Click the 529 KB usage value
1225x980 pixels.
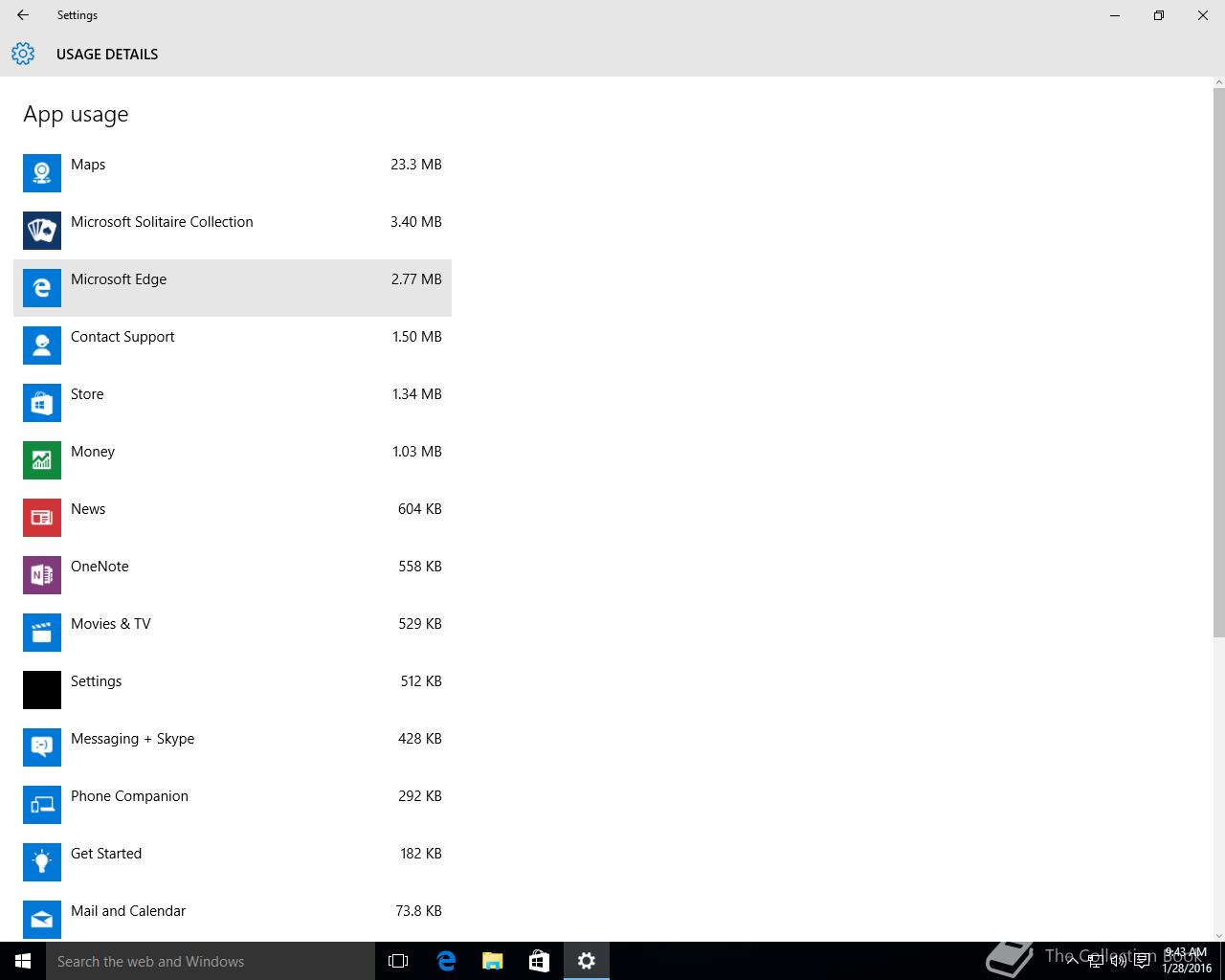pos(420,624)
